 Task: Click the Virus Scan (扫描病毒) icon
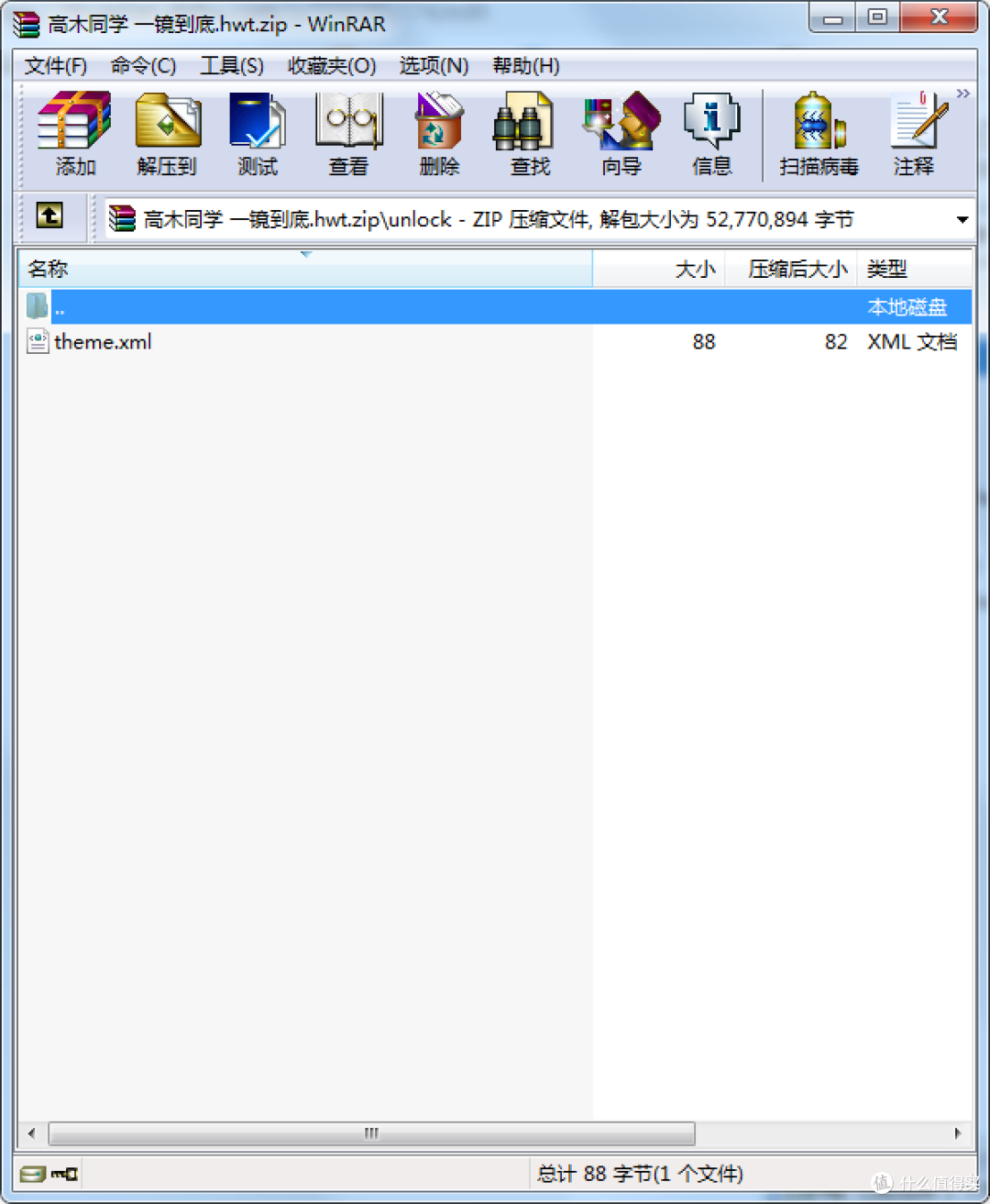819,134
